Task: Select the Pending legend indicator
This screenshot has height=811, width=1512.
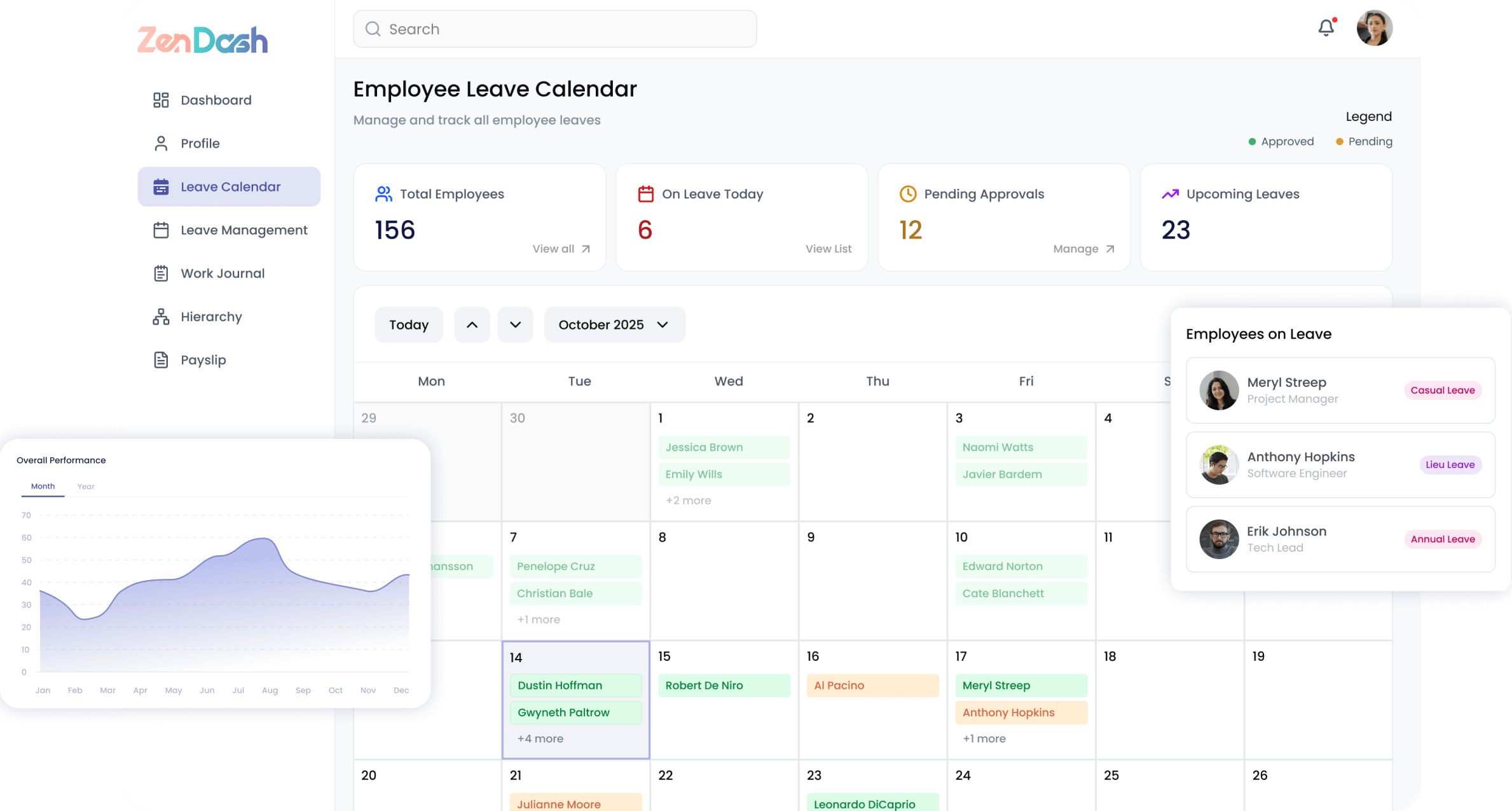Action: pos(1338,141)
